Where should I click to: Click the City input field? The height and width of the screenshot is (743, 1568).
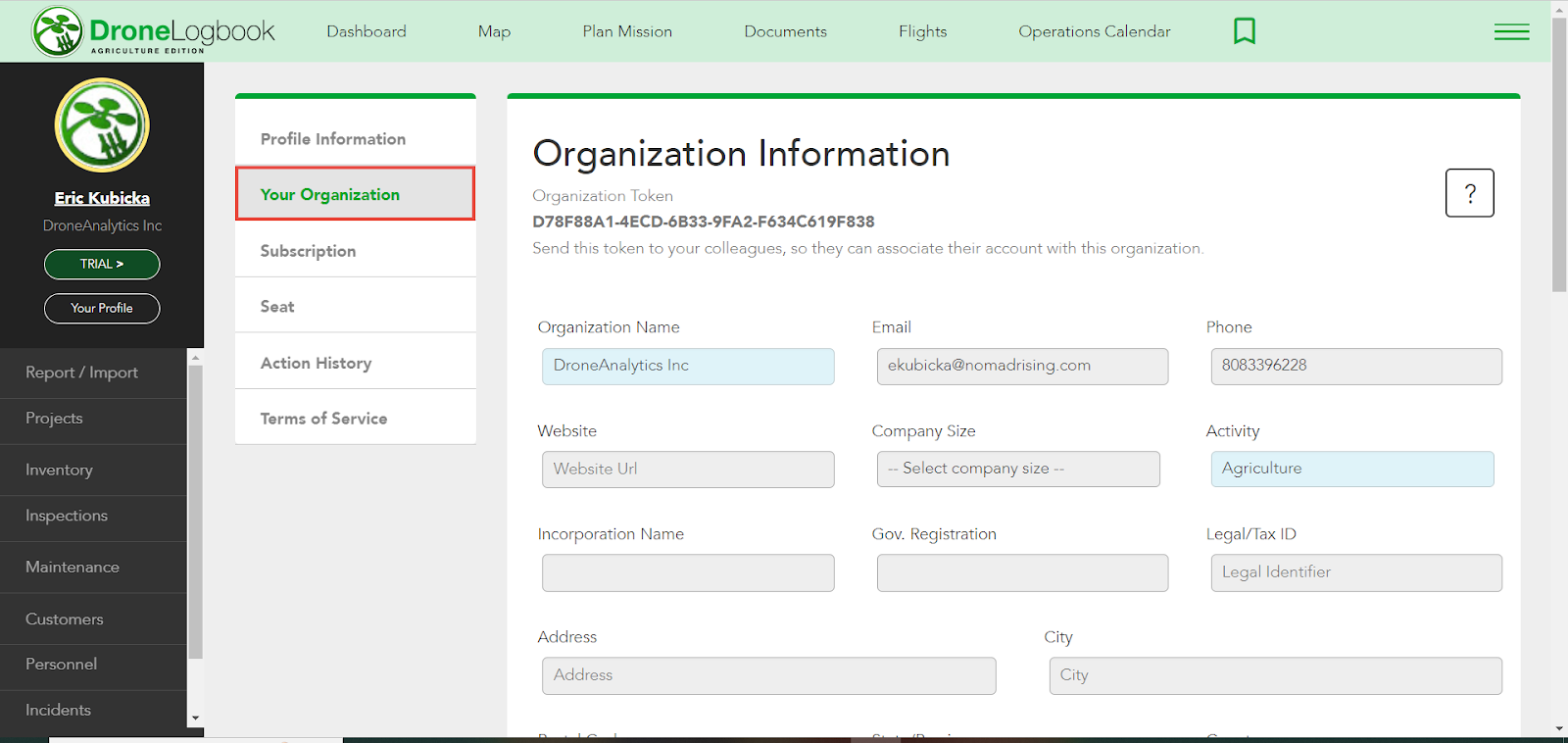(x=1275, y=675)
